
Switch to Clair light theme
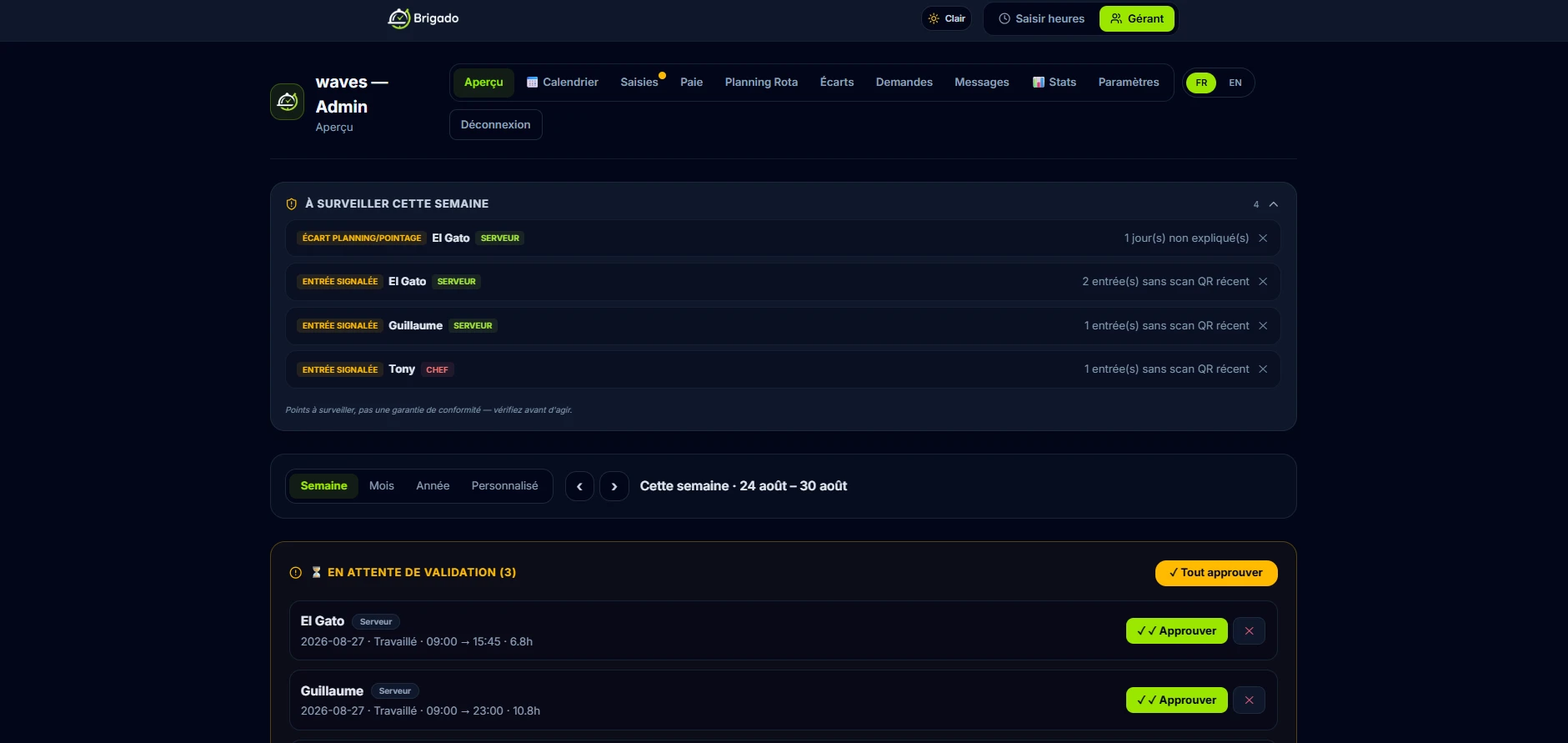[x=947, y=18]
